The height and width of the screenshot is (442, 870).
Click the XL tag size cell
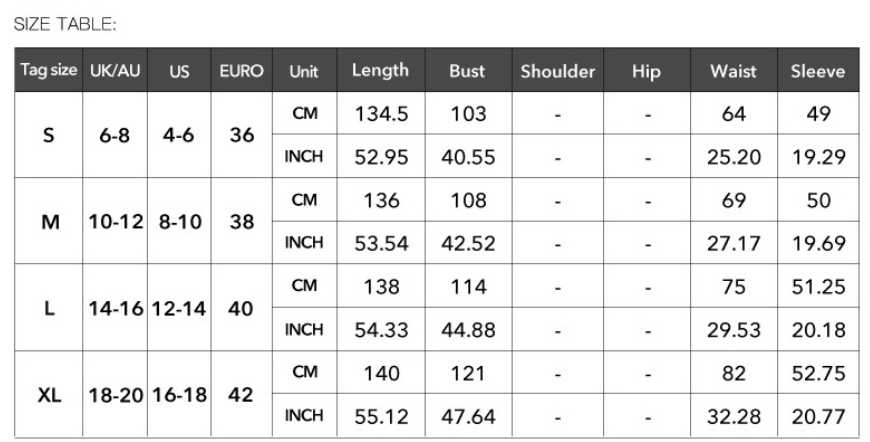(x=49, y=394)
